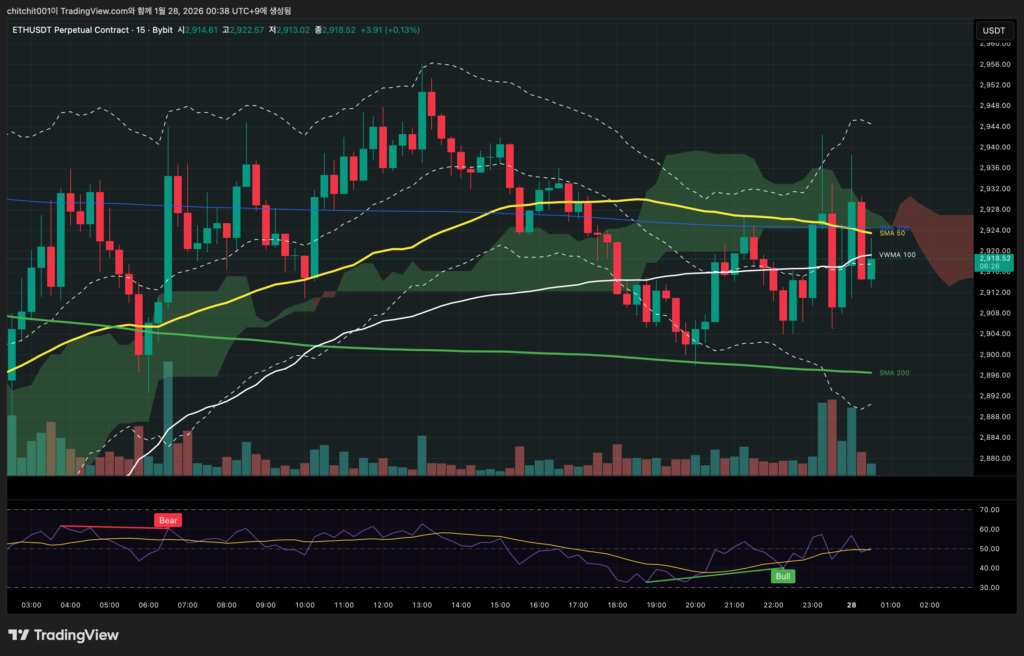1024x656 pixels.
Task: Click the VWMA 100 line label
Action: pos(896,255)
